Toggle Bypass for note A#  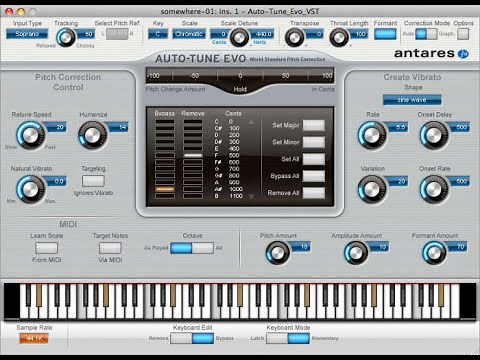[x=165, y=189]
